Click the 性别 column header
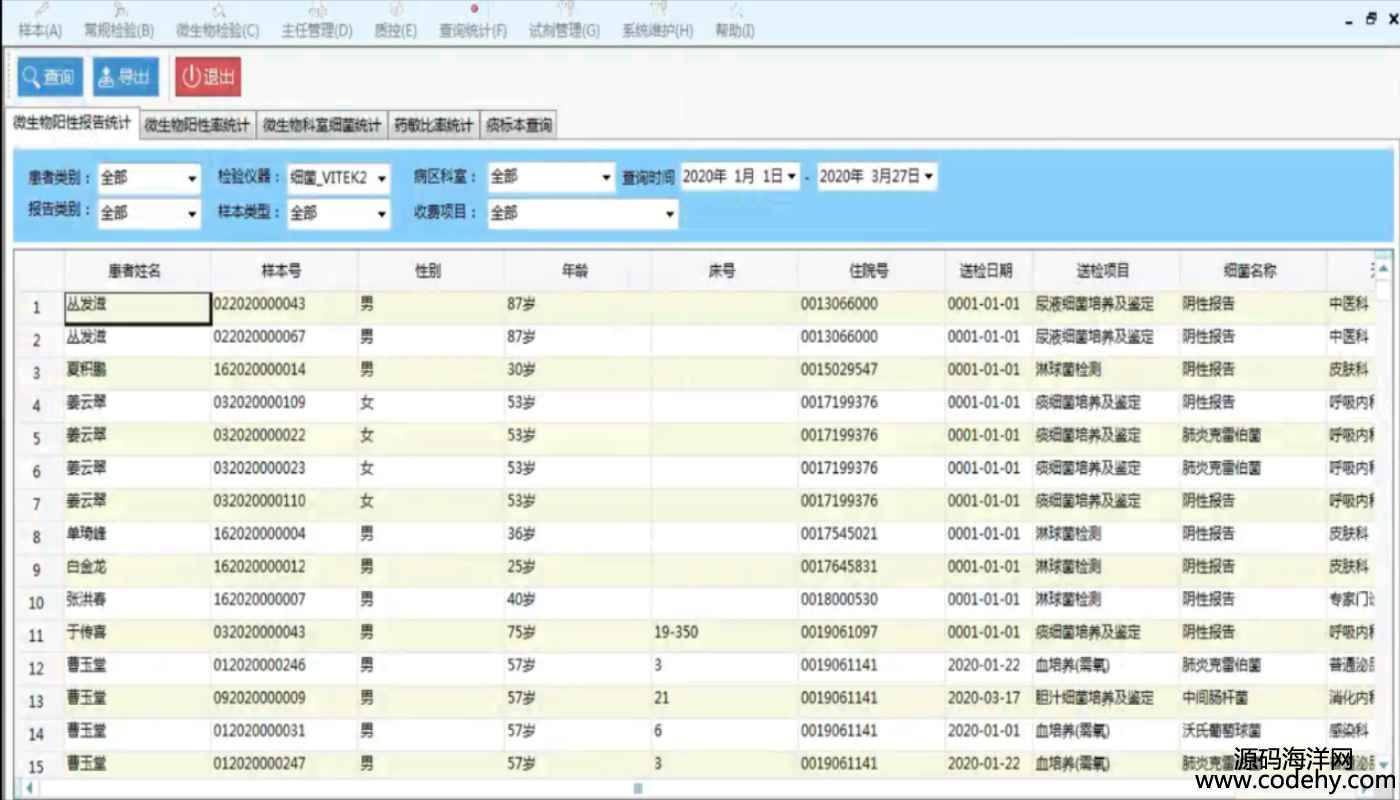The height and width of the screenshot is (800, 1400). (431, 271)
